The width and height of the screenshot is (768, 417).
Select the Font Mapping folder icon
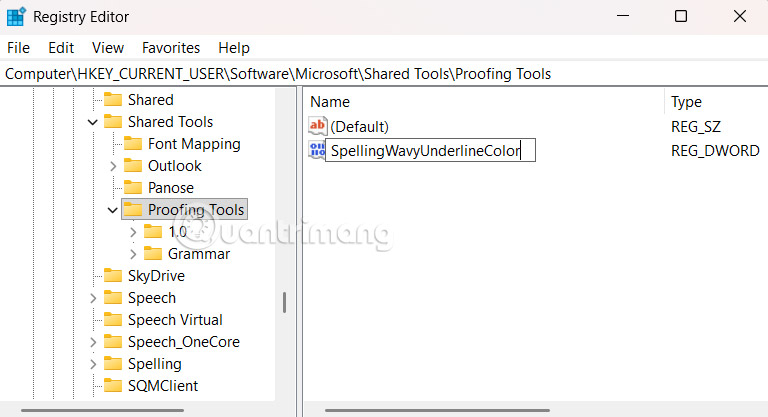[x=132, y=144]
